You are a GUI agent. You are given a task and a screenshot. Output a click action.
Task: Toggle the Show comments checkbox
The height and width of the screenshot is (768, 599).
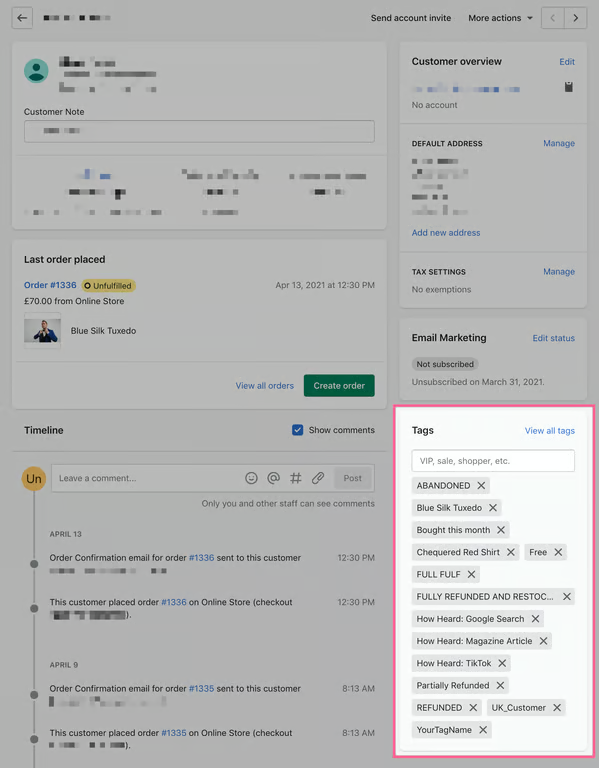(297, 430)
